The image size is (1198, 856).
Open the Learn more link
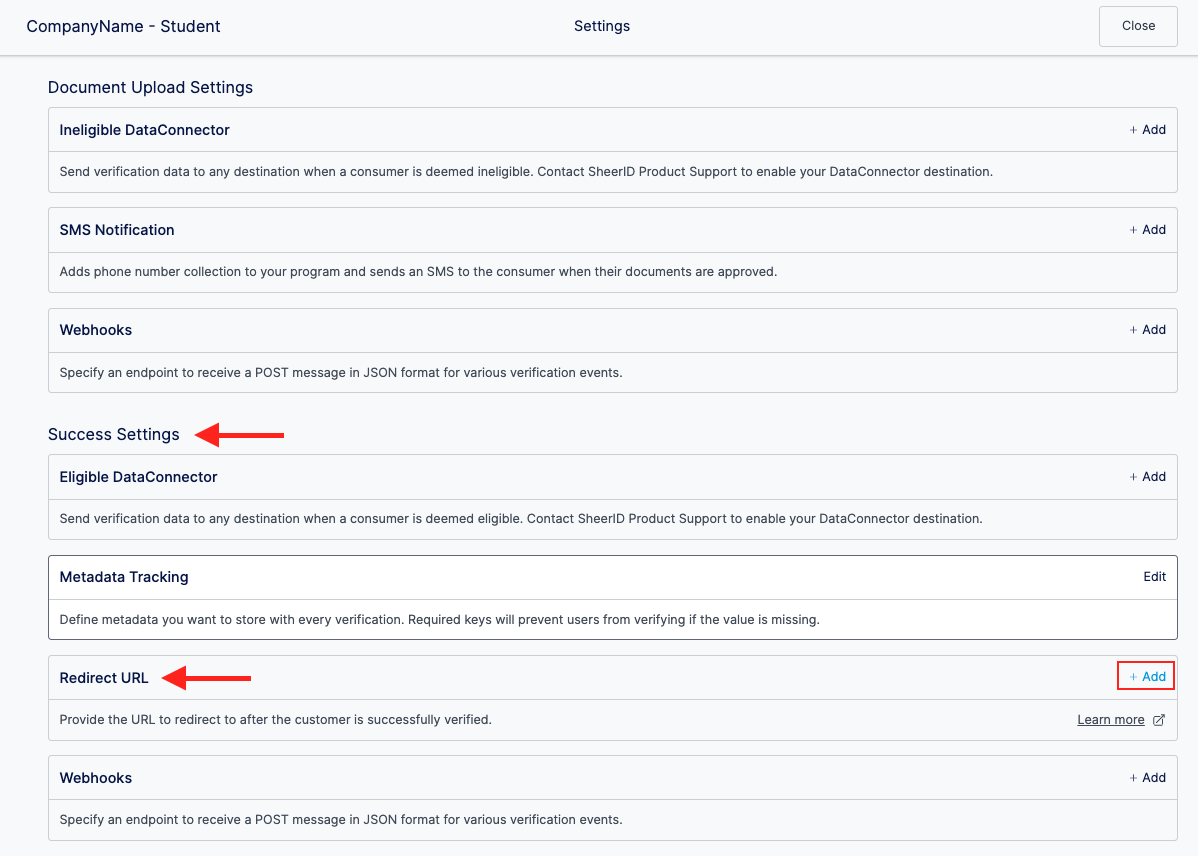pyautogui.click(x=1110, y=720)
